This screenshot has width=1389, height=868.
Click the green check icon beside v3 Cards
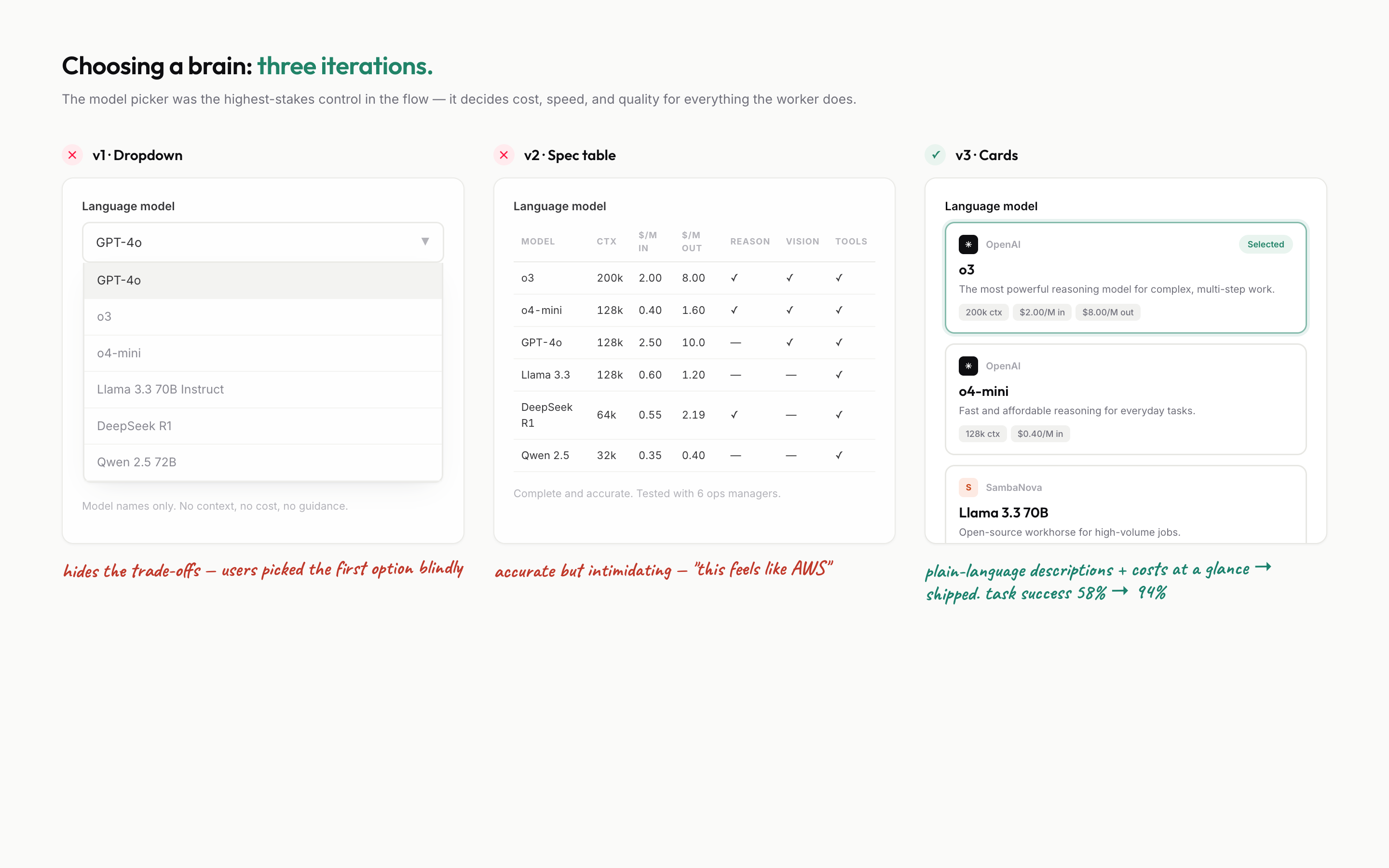point(936,155)
